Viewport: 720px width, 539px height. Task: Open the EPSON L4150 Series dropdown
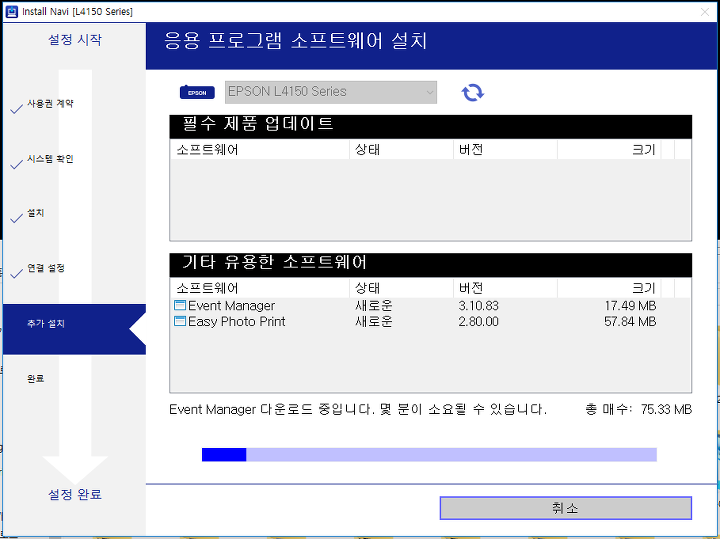point(331,92)
